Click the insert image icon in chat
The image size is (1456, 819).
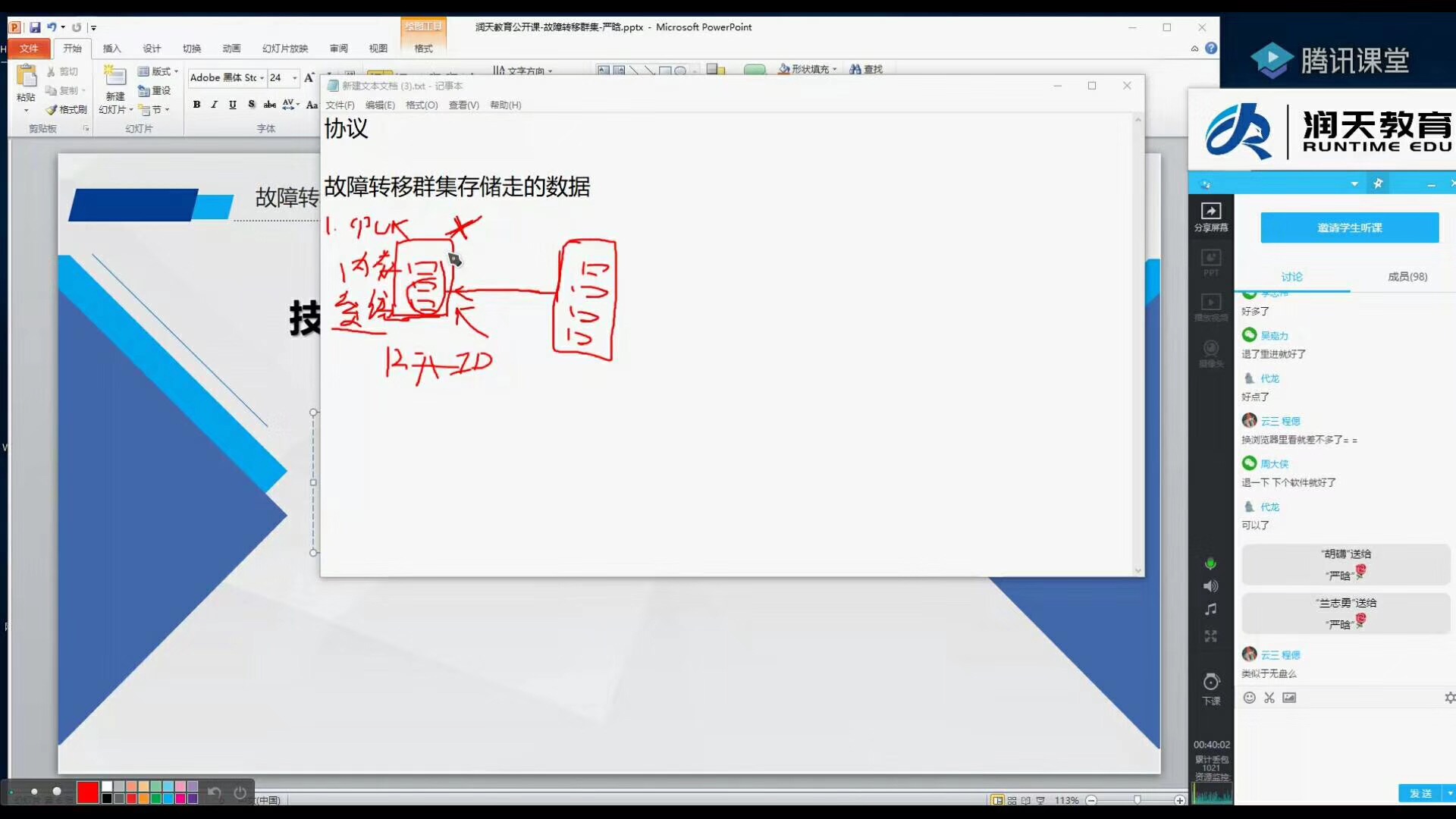1289,698
